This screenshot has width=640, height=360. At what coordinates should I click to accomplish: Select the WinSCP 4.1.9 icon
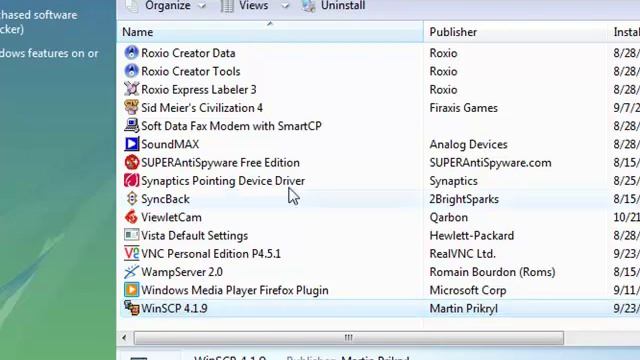(131, 308)
